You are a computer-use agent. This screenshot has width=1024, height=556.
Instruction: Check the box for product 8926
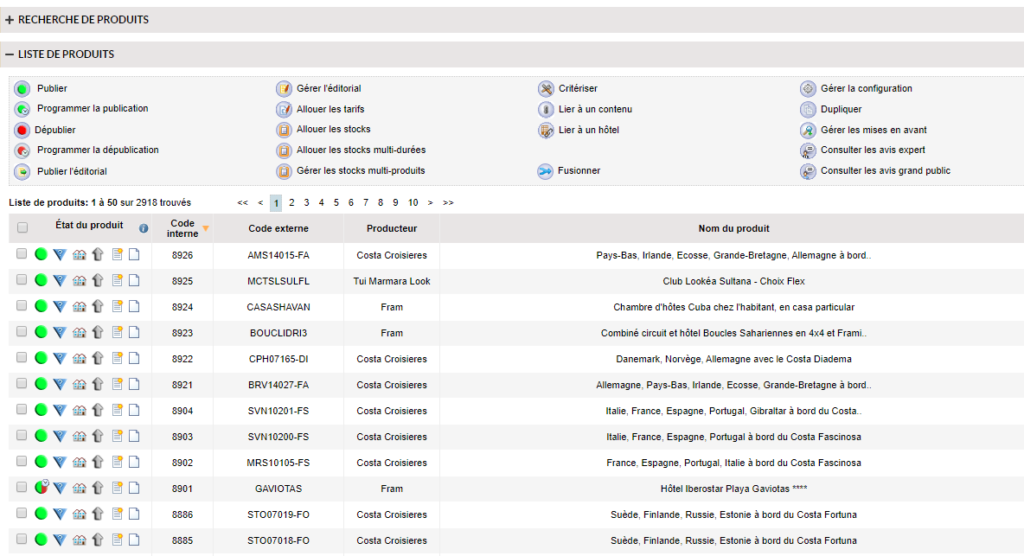click(22, 255)
